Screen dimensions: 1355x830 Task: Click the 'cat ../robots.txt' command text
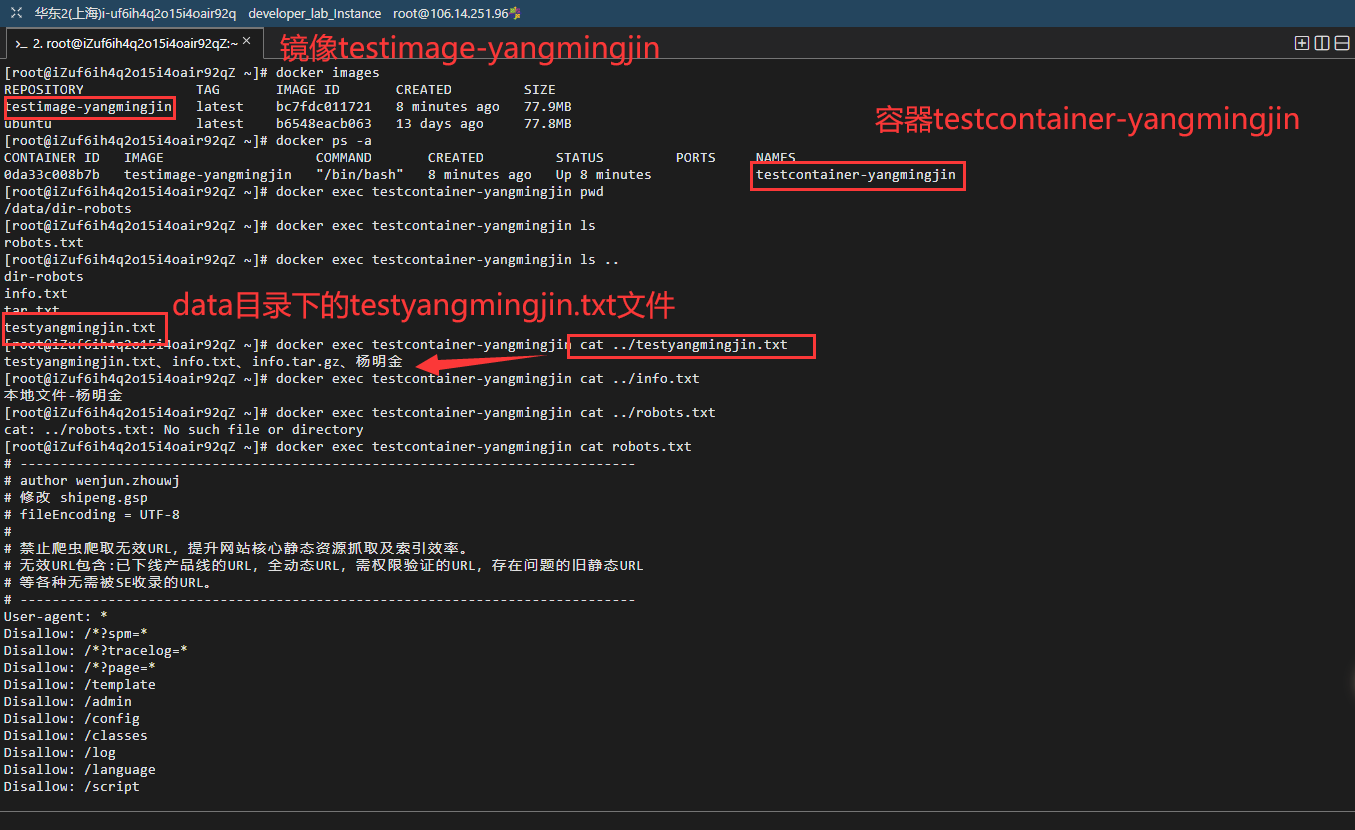click(x=648, y=413)
